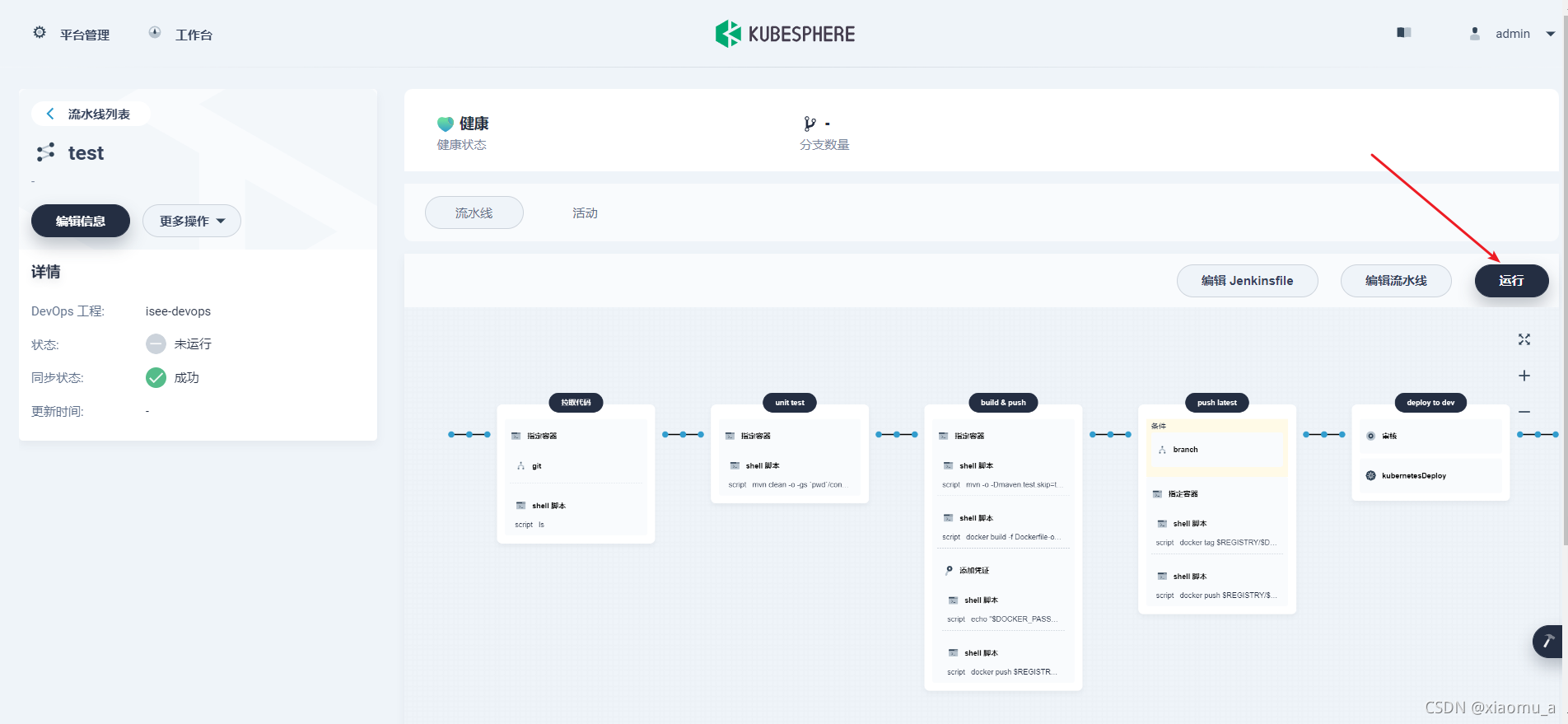Return to 流水线列表
The image size is (1568, 724).
pos(99,114)
